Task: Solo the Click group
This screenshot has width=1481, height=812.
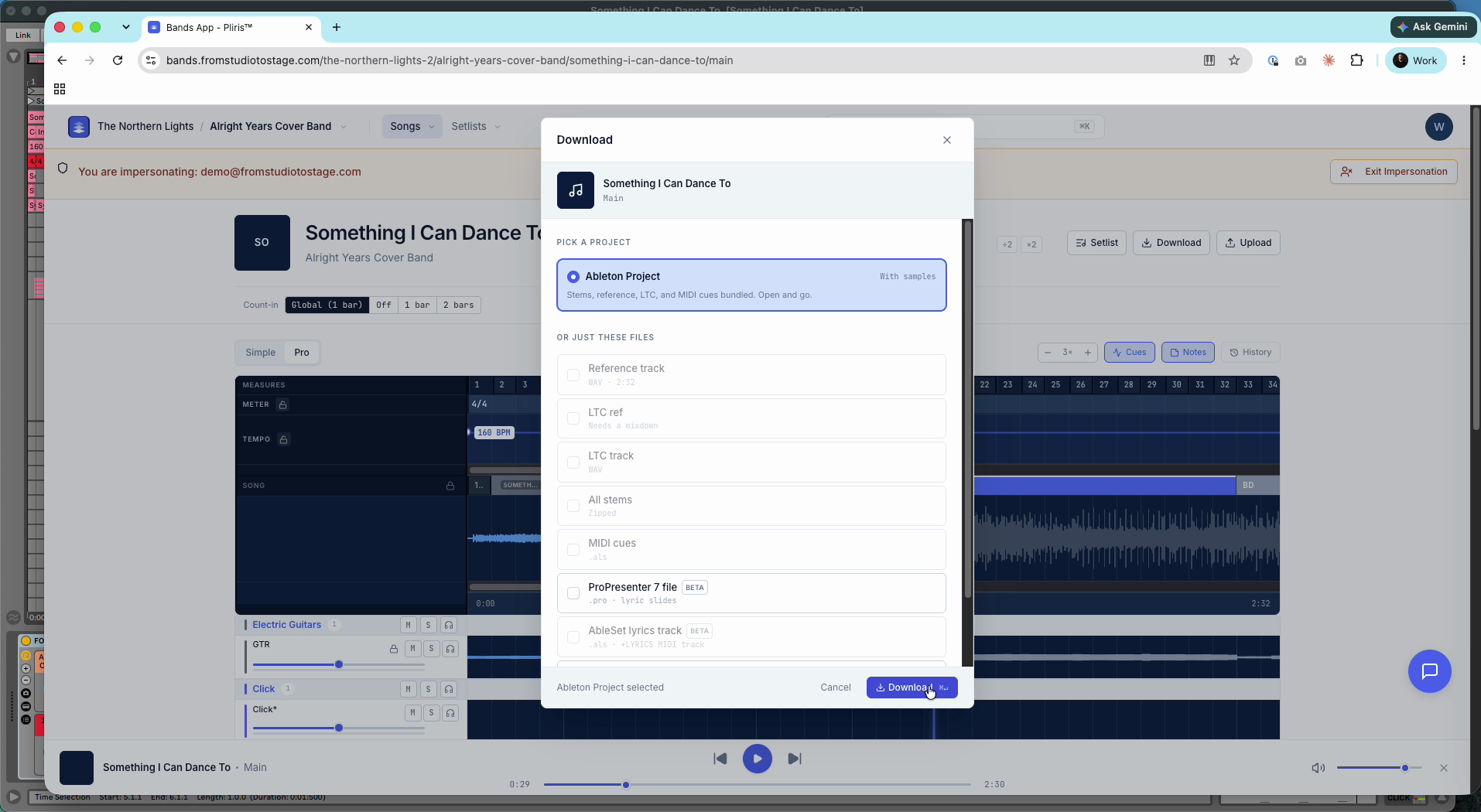Action: (x=429, y=689)
